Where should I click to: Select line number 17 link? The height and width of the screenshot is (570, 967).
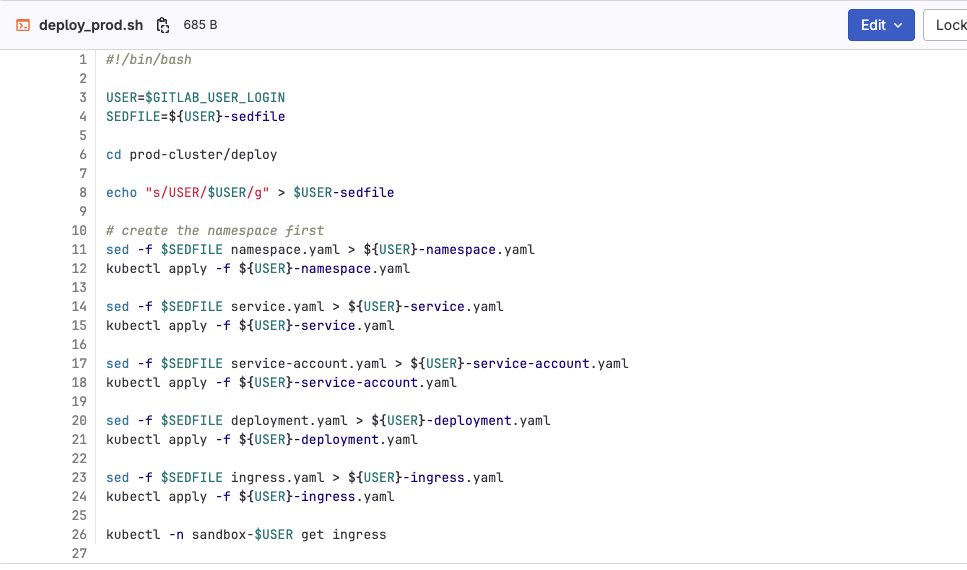coord(79,363)
